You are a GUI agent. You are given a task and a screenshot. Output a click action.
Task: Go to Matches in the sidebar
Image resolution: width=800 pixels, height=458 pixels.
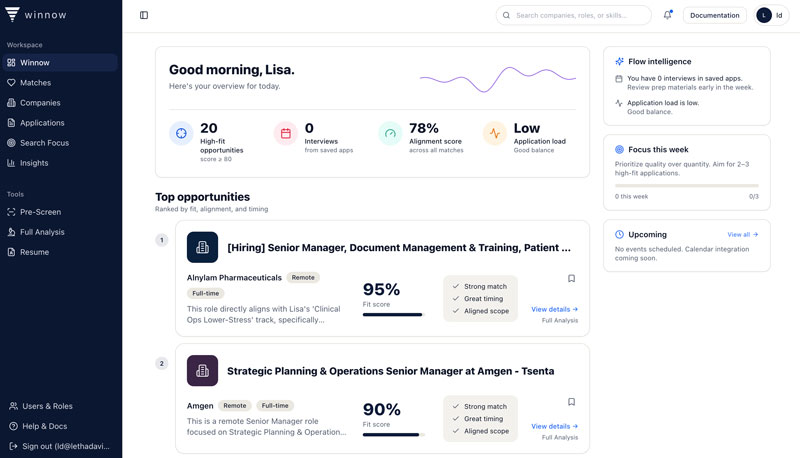point(60,83)
